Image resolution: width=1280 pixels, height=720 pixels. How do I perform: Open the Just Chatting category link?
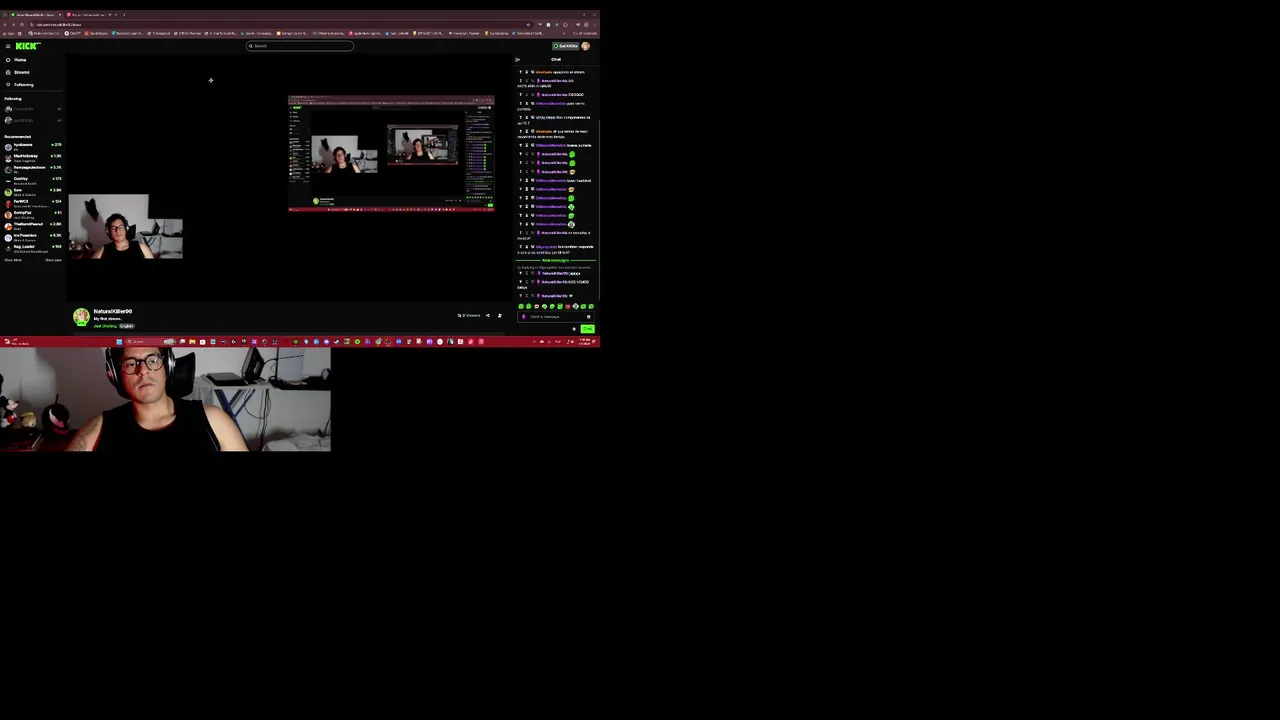coord(105,326)
